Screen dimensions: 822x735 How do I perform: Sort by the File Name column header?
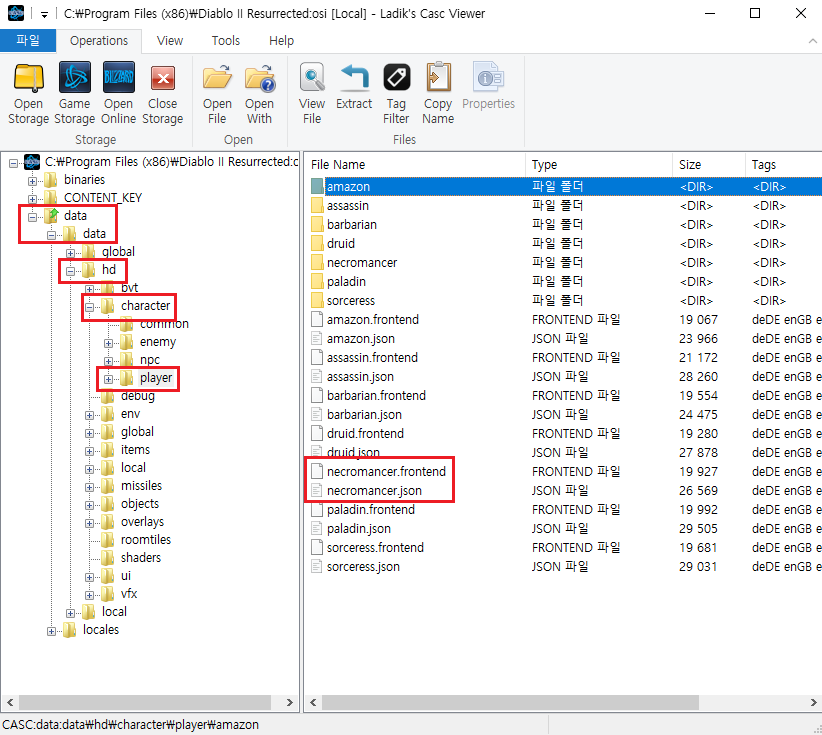[x=415, y=164]
